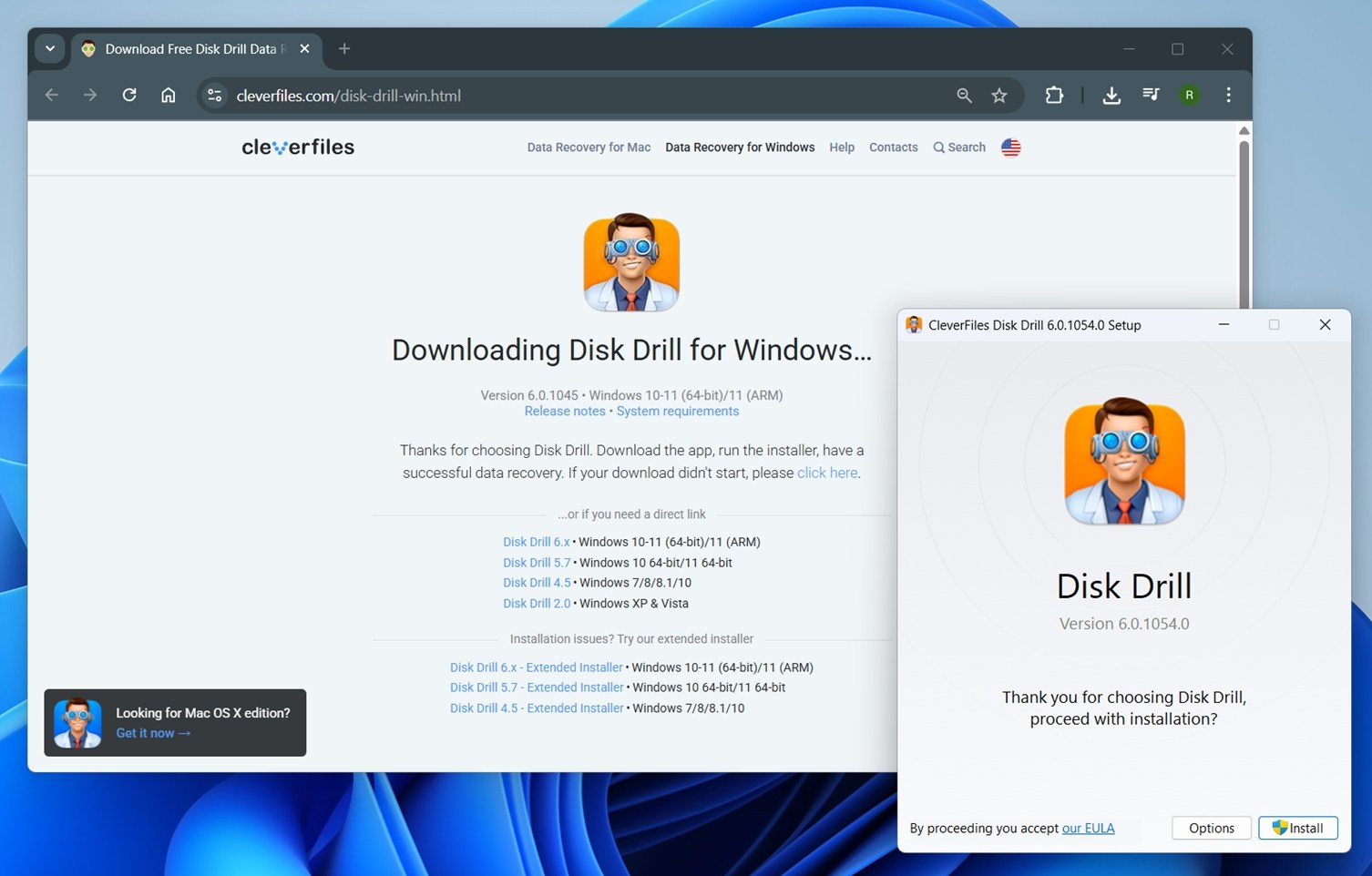Open the our EULA link
Screen dimensions: 1372x876
point(1088,829)
